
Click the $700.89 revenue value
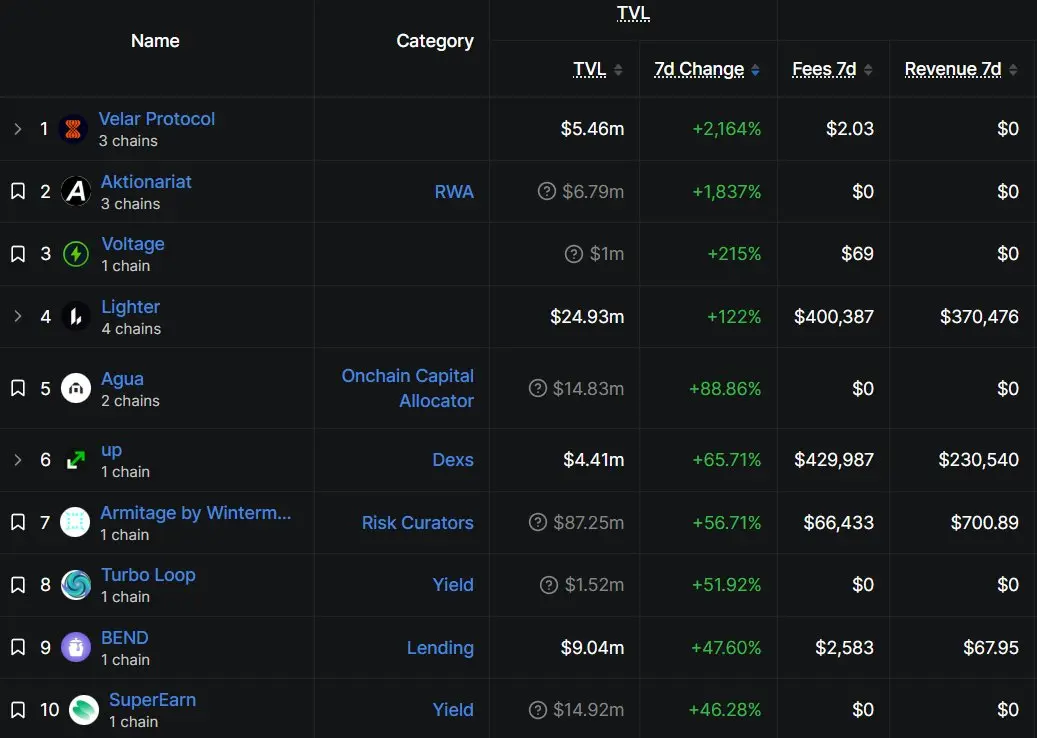click(x=984, y=522)
